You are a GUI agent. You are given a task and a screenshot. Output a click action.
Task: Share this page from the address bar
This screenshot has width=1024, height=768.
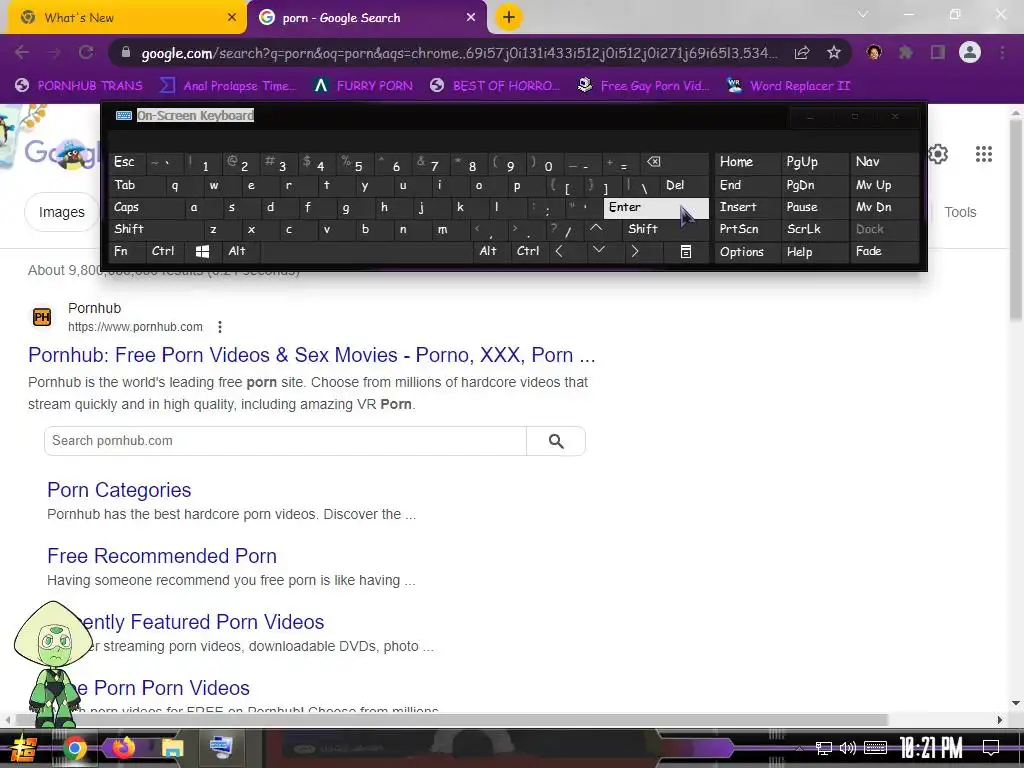(x=802, y=53)
